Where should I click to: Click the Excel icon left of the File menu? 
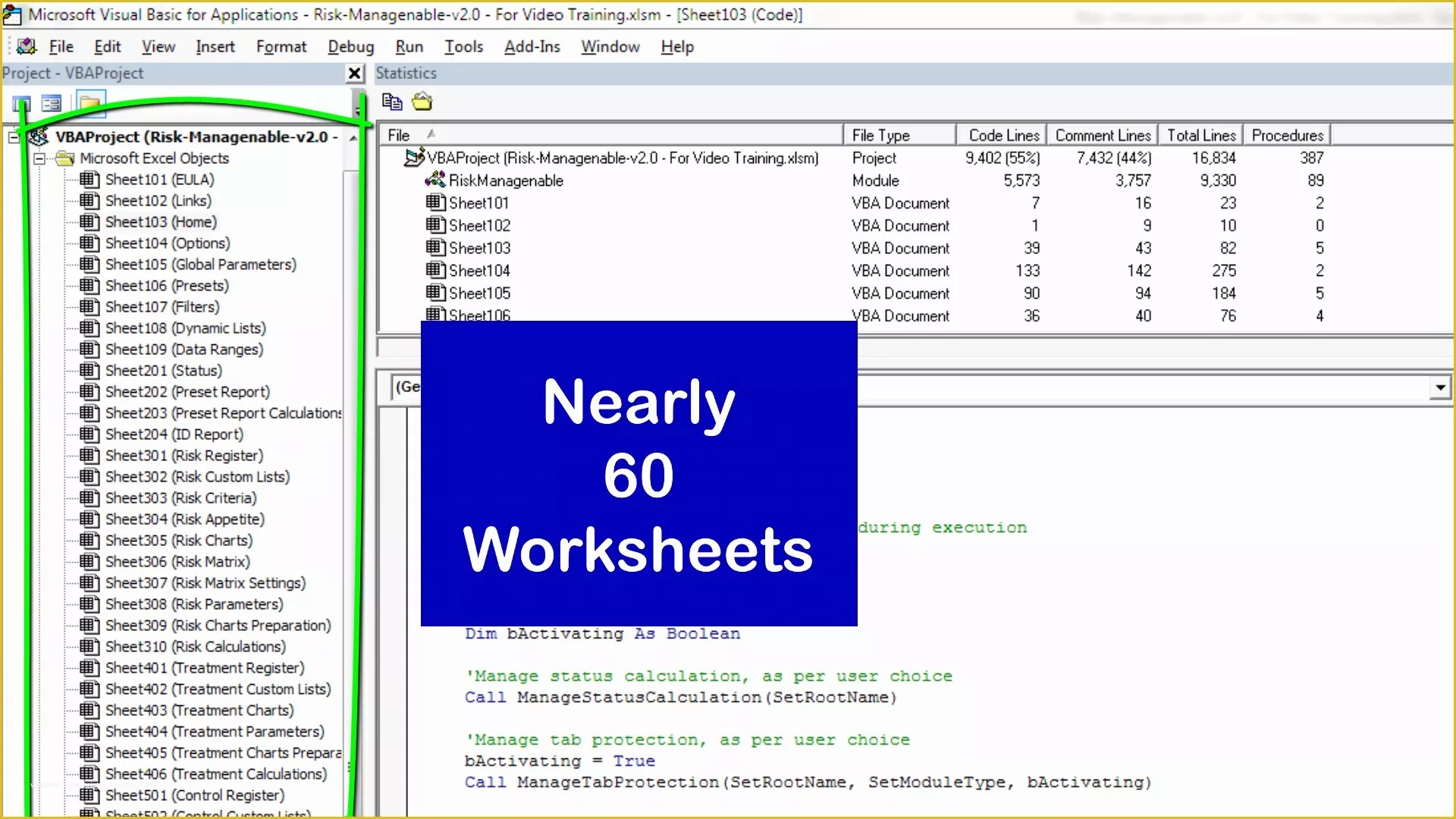point(25,46)
